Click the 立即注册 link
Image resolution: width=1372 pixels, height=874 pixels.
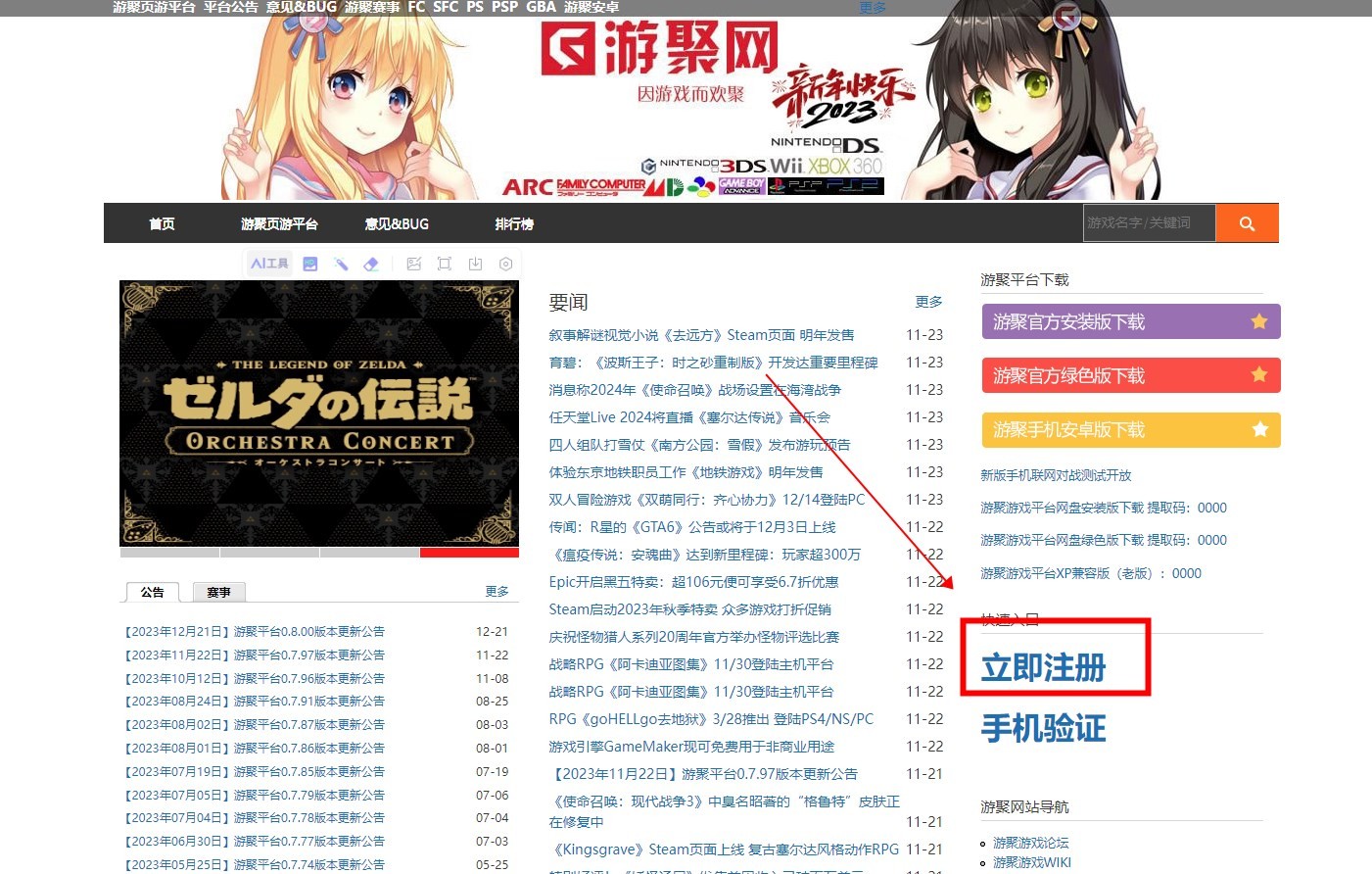1044,668
